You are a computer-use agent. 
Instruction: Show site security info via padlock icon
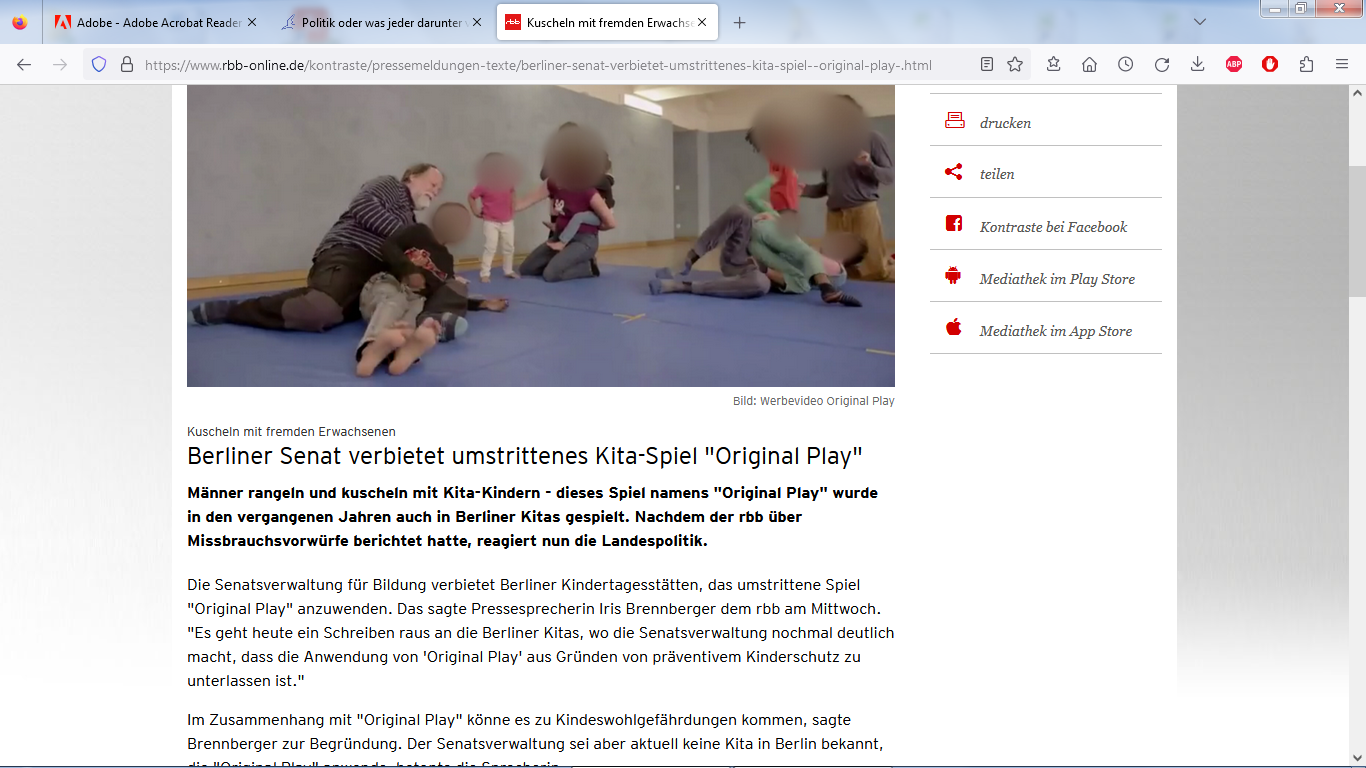(127, 65)
